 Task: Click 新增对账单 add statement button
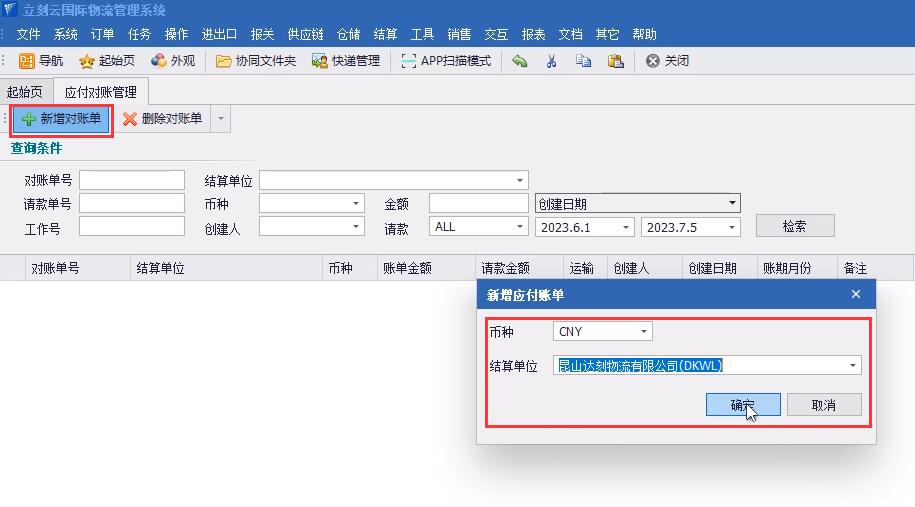pyautogui.click(x=61, y=119)
